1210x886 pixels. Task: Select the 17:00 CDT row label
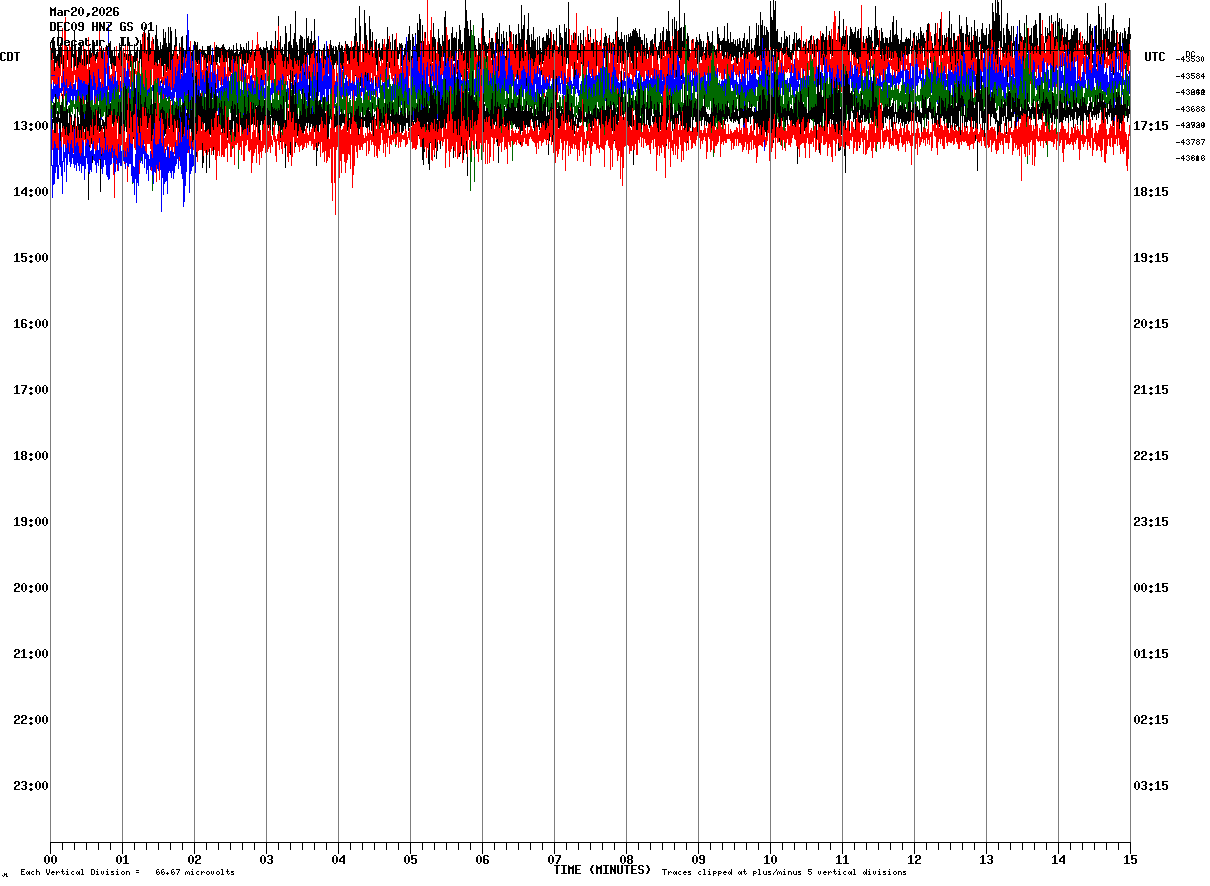tap(30, 390)
